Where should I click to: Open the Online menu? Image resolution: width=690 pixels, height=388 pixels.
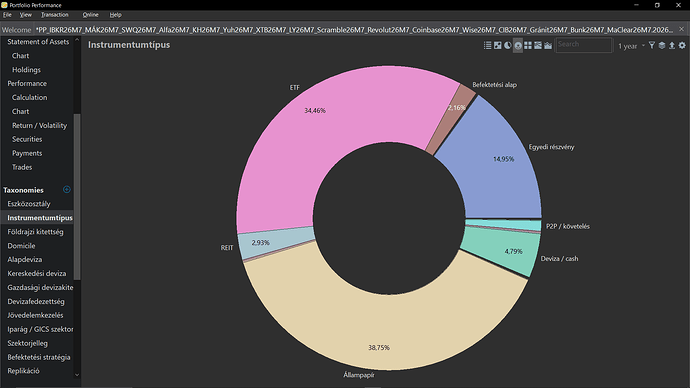[x=90, y=15]
